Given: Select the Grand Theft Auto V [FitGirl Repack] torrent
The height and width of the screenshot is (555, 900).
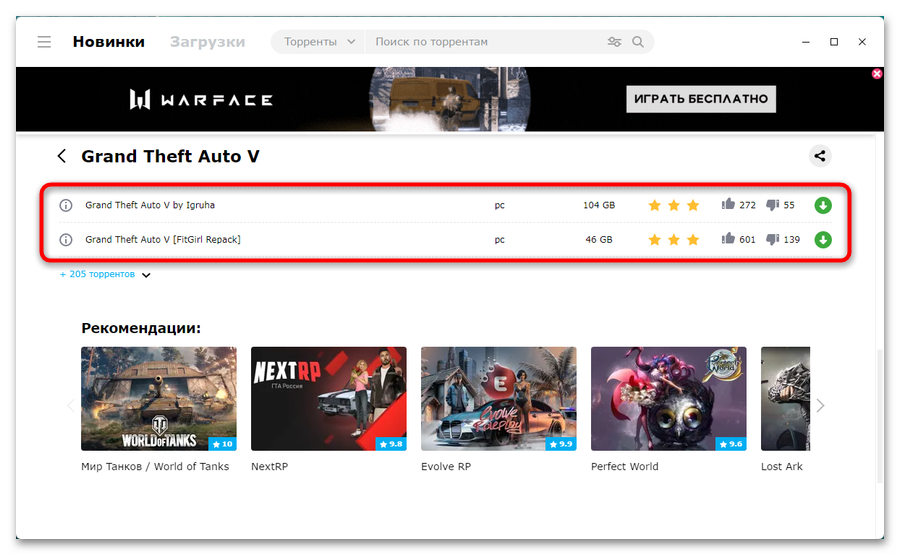Looking at the screenshot, I should 163,239.
